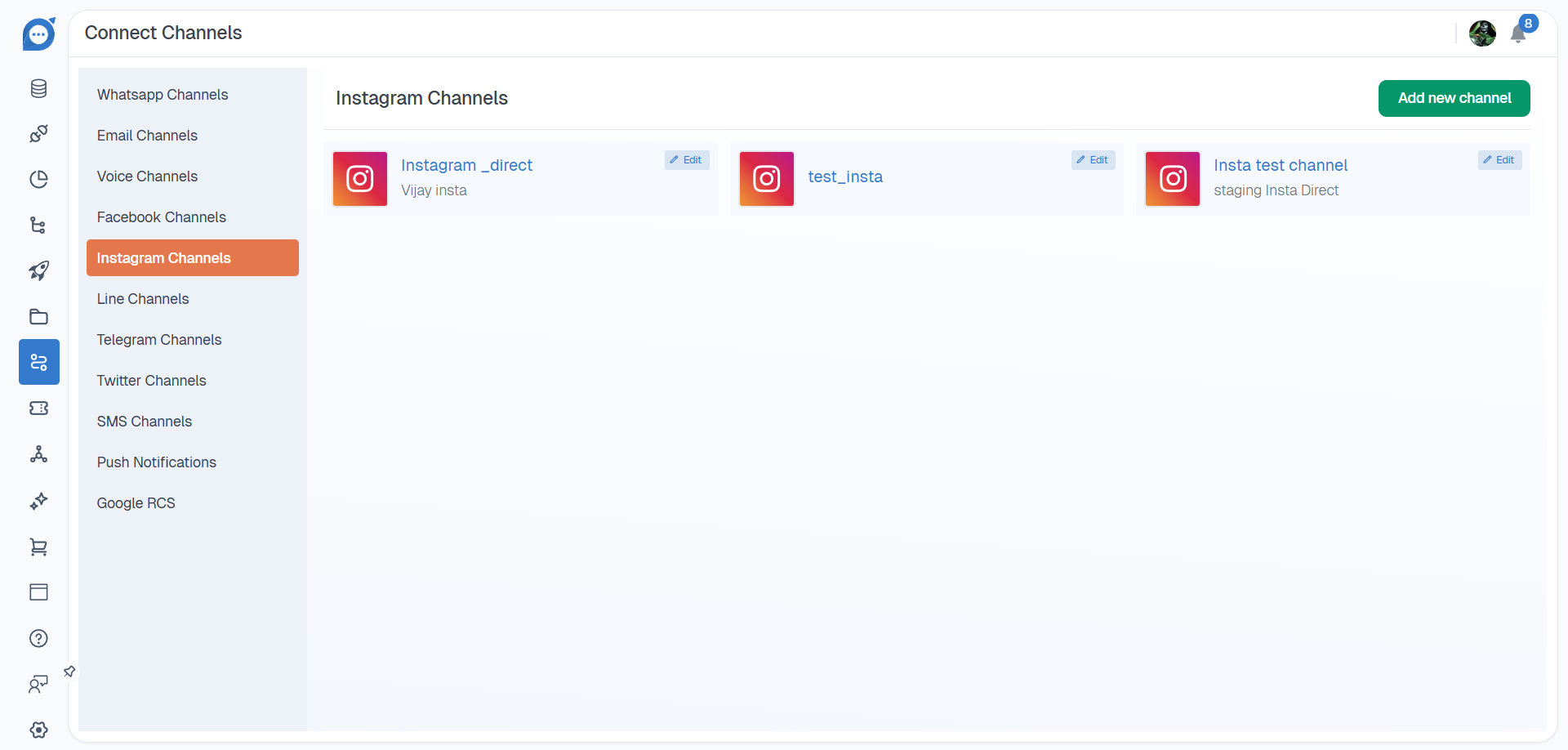Open the notifications bell with badge 8
The image size is (1568, 750).
tap(1519, 33)
